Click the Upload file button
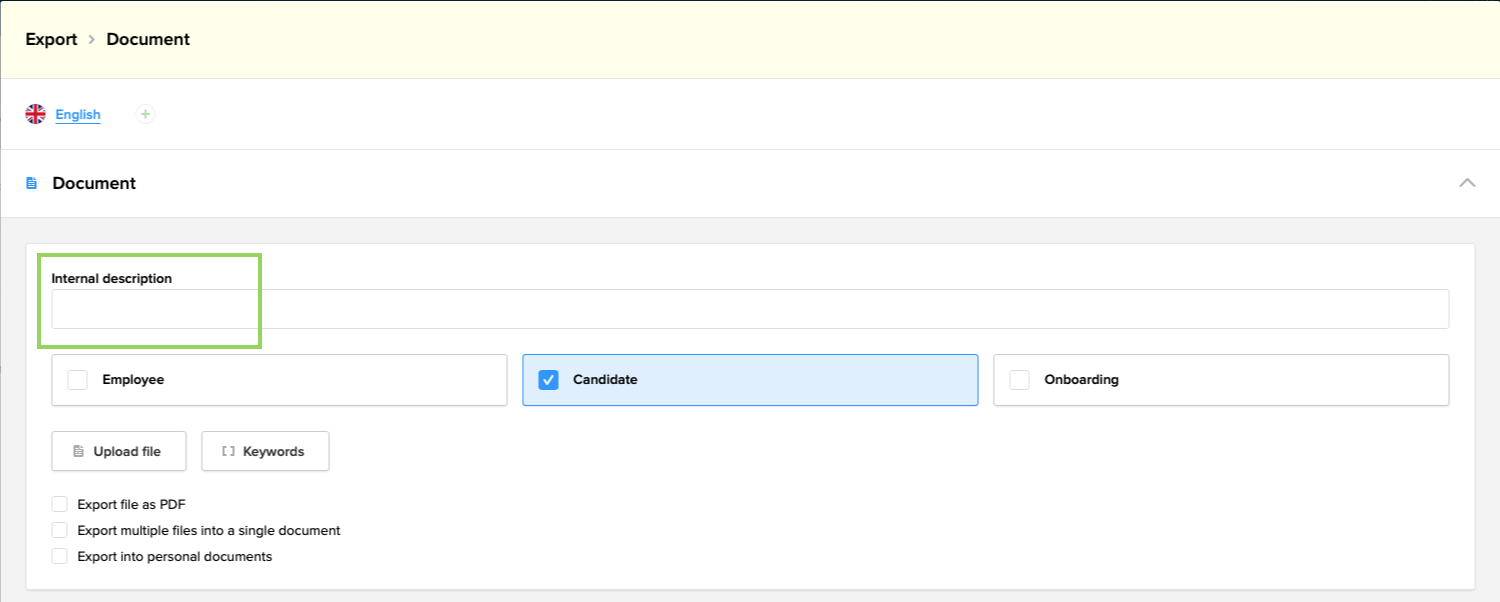Image resolution: width=1500 pixels, height=602 pixels. (118, 451)
